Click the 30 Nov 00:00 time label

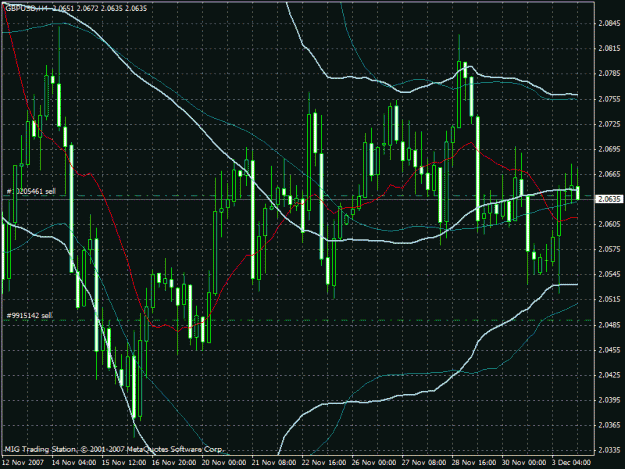(524, 463)
